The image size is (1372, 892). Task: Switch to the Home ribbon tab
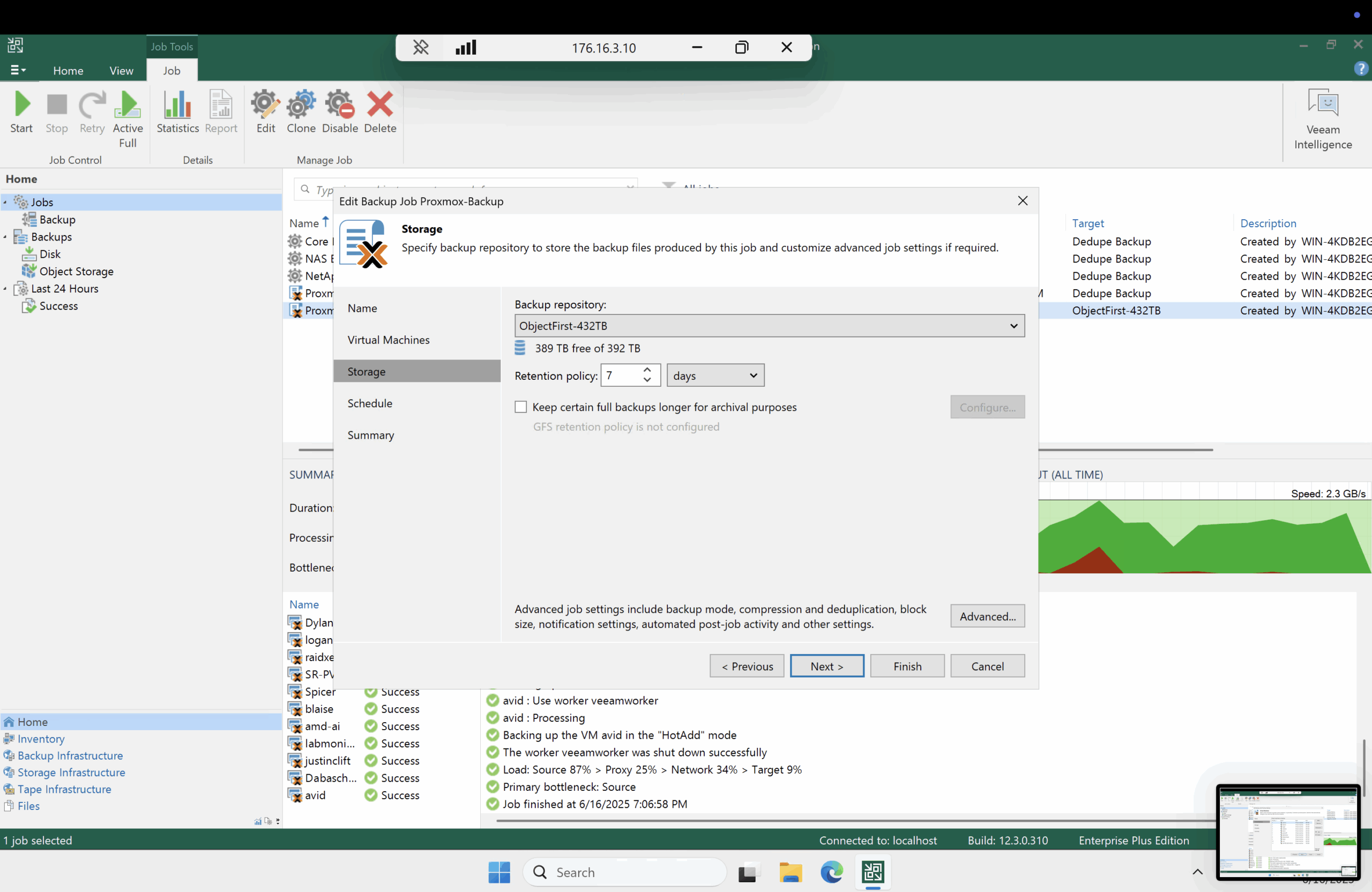pyautogui.click(x=68, y=70)
